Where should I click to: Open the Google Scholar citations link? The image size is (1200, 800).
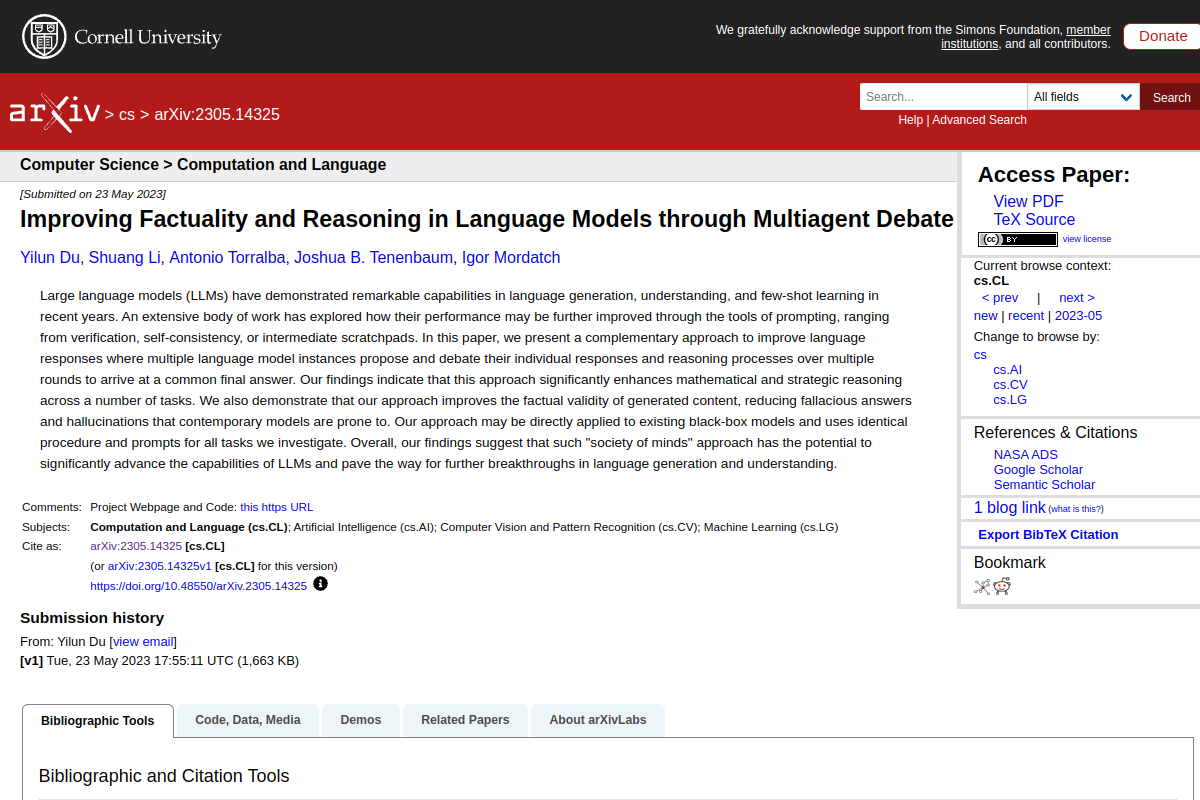coord(1038,470)
